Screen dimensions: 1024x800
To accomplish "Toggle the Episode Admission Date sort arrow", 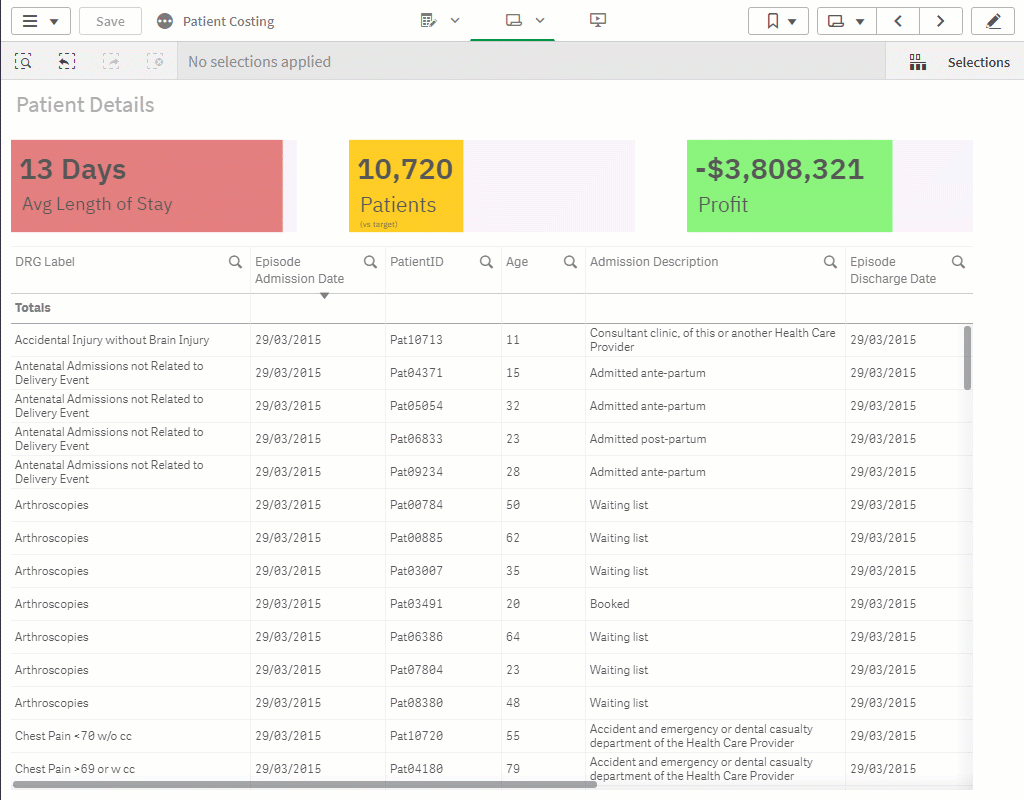I will pyautogui.click(x=325, y=296).
